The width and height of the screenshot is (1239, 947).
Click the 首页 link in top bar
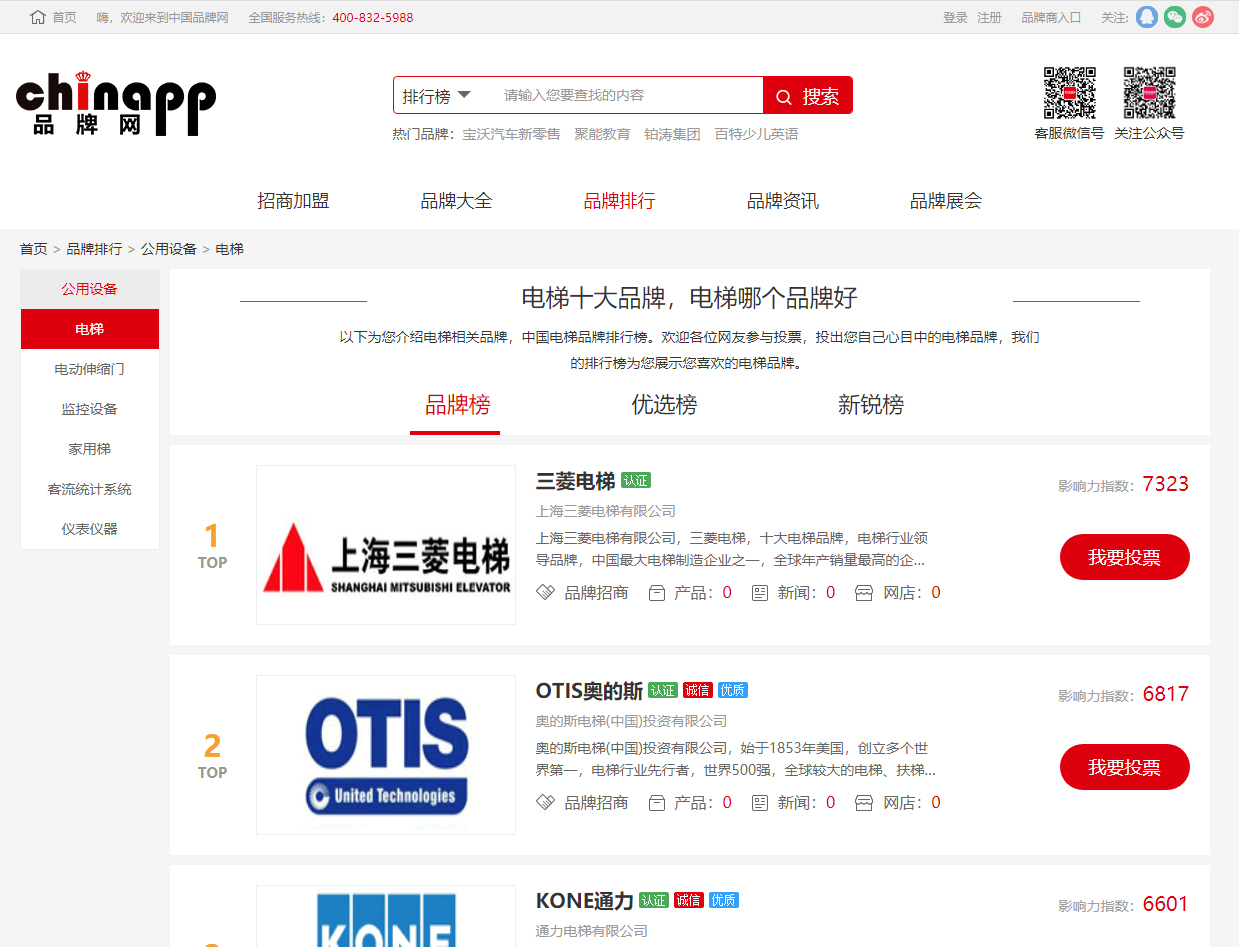[x=64, y=18]
